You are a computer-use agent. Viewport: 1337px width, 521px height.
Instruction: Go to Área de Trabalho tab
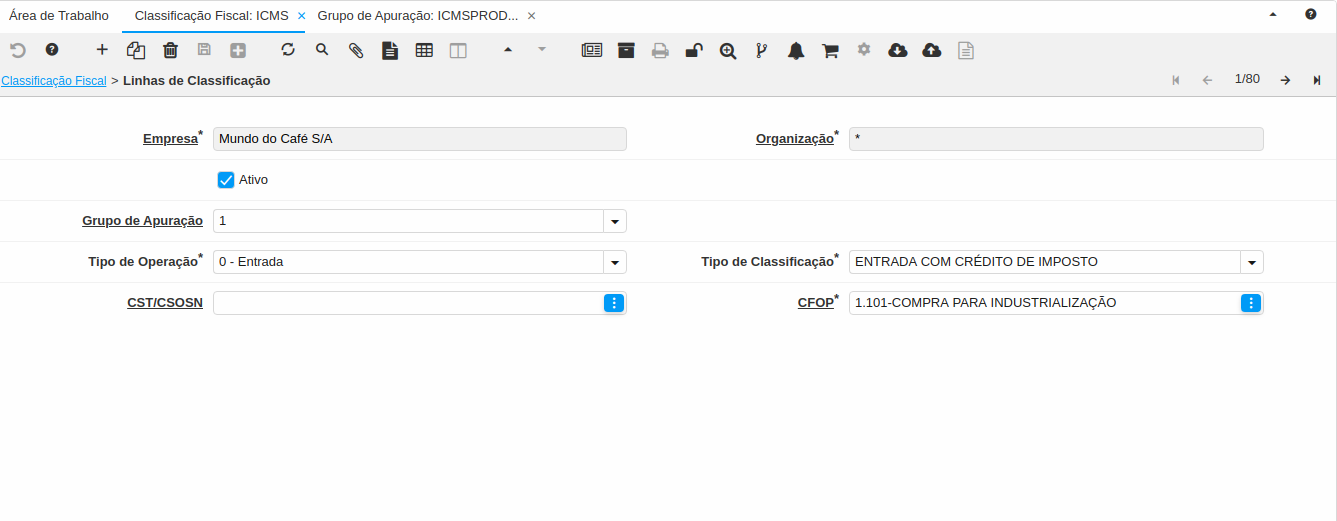pos(59,16)
